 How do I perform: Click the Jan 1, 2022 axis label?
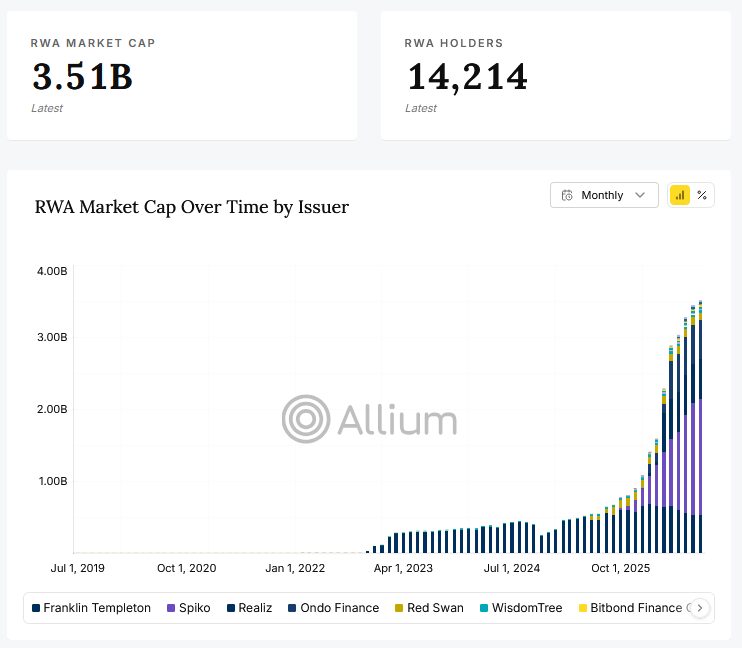(295, 568)
